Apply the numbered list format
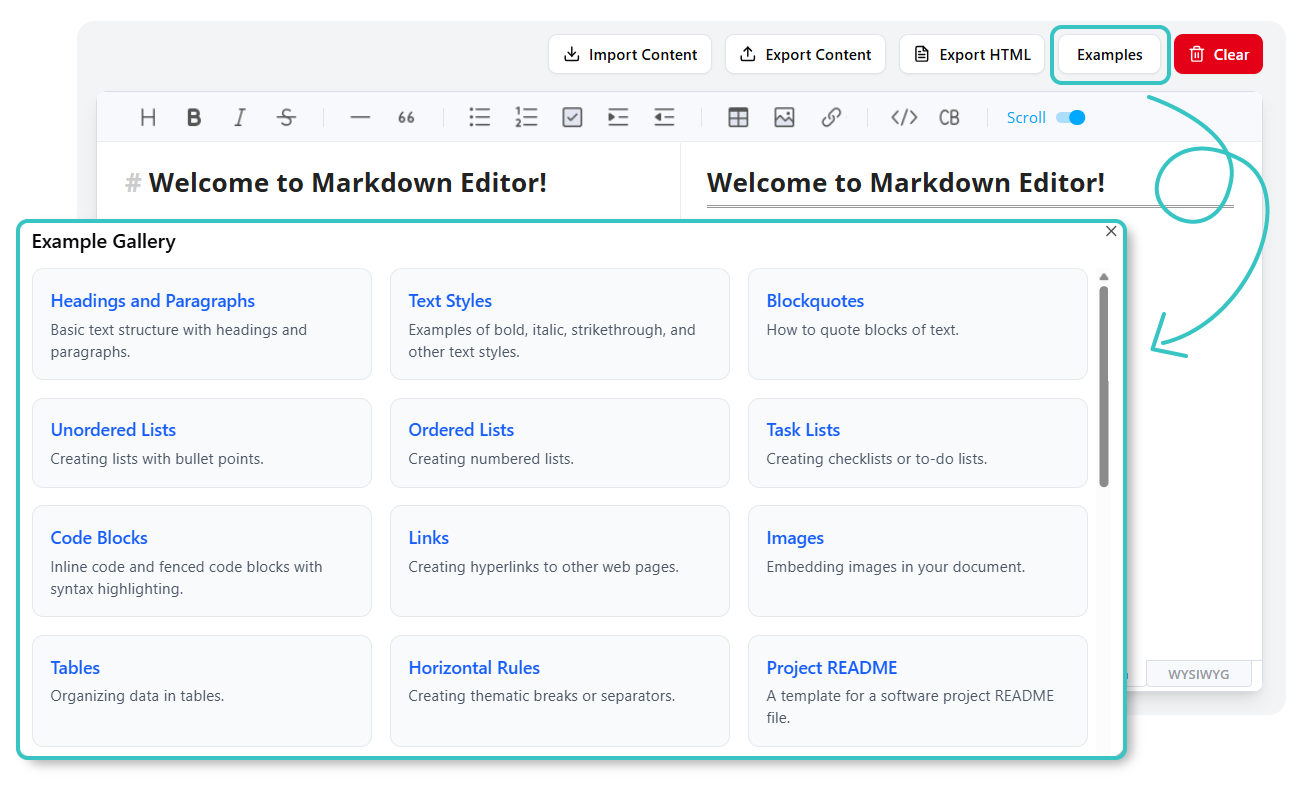Screen dimensions: 1302x785 [526, 117]
